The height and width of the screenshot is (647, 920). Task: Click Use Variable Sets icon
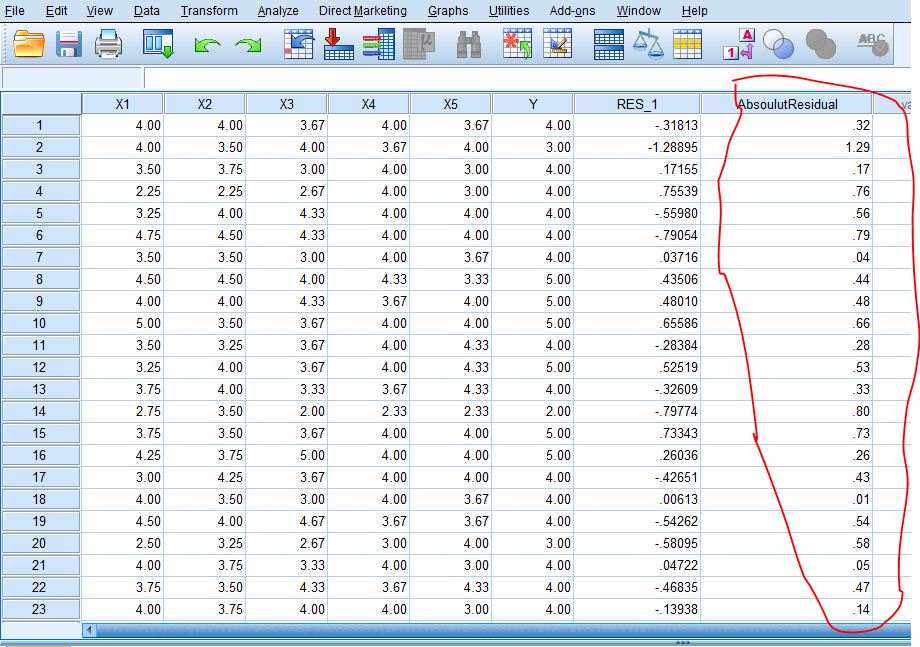tap(779, 45)
